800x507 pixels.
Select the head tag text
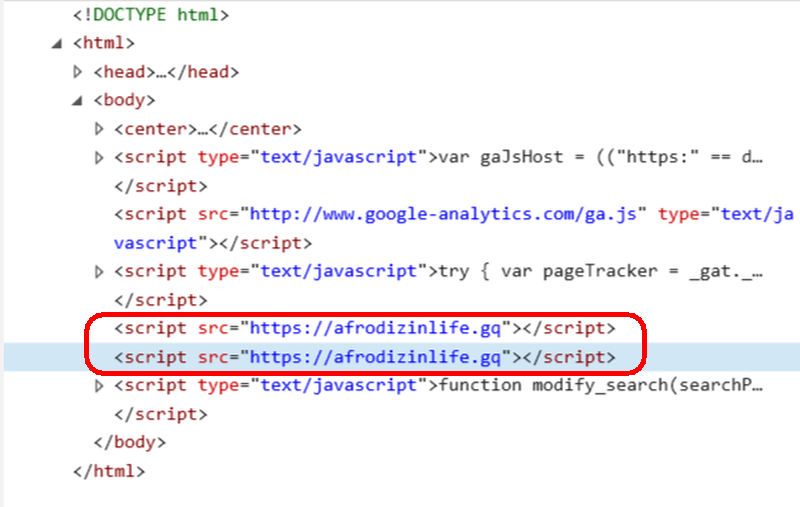click(x=166, y=72)
